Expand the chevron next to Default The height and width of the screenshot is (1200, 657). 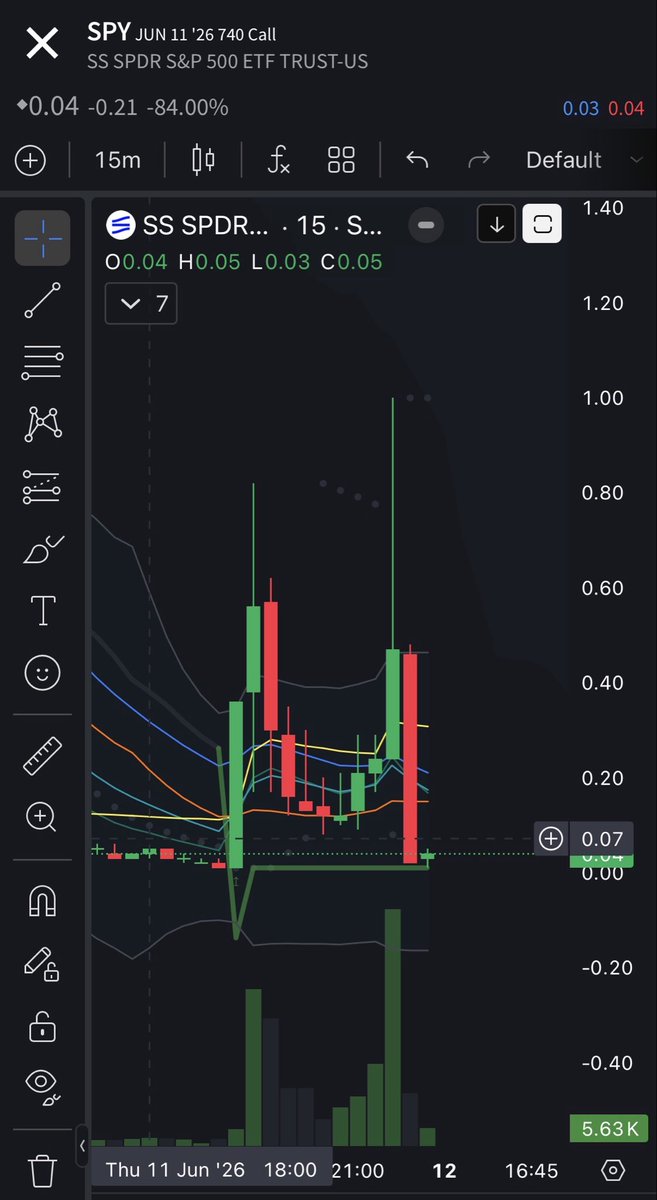(637, 160)
